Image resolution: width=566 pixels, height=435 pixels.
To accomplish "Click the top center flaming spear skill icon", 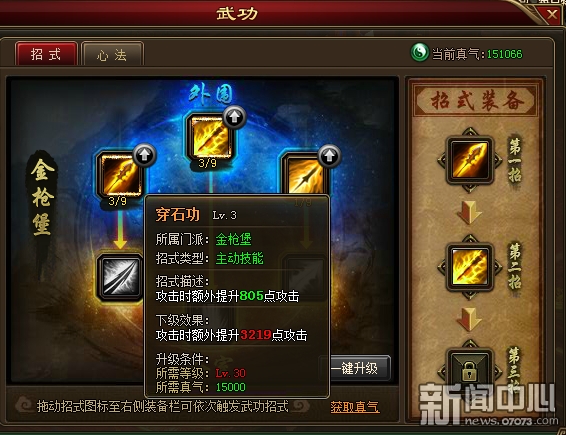I will click(x=210, y=139).
